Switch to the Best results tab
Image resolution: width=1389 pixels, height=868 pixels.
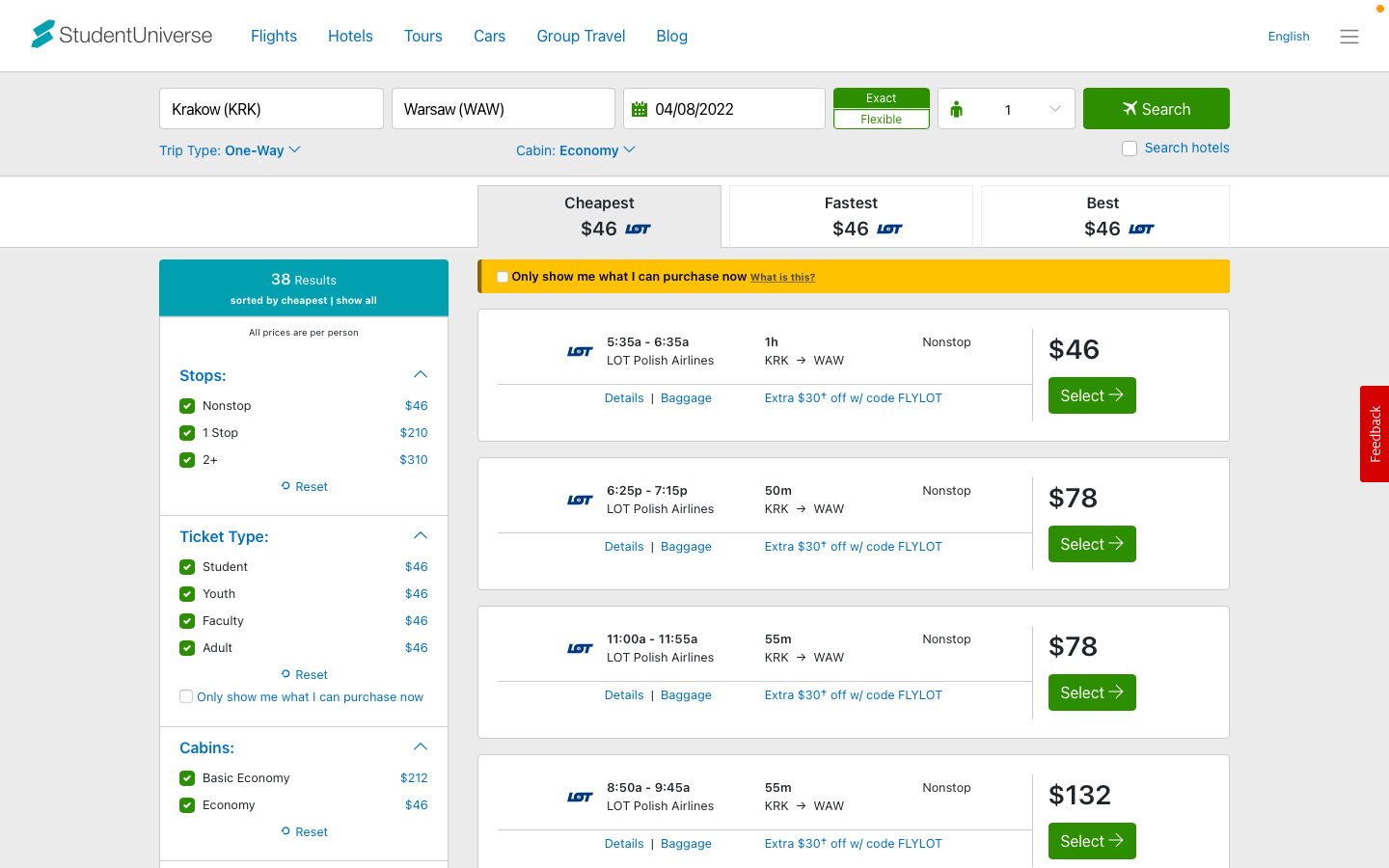(1105, 216)
